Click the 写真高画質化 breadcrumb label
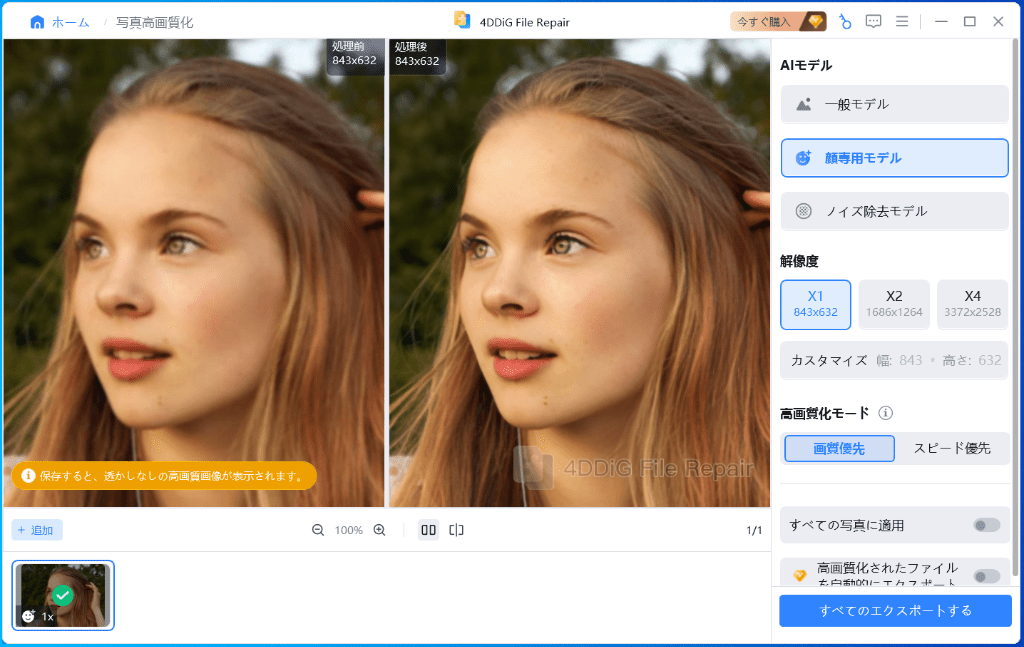 pos(154,22)
